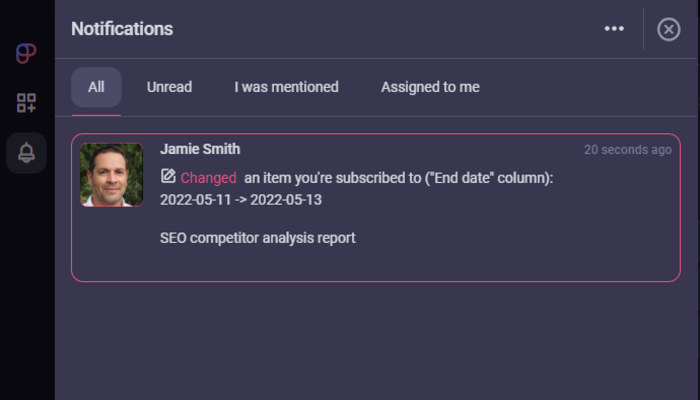
Task: Click the Jamie Smith name
Action: [200, 149]
